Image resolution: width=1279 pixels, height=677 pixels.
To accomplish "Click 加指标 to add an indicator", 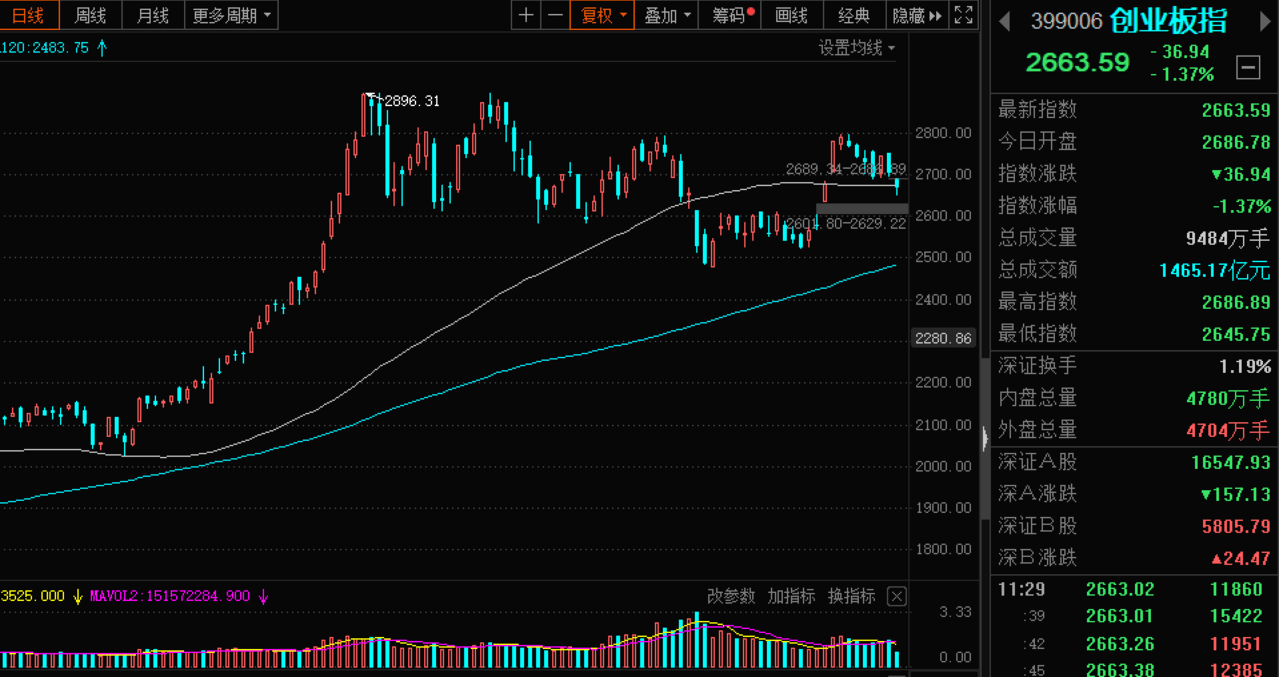I will click(x=791, y=596).
